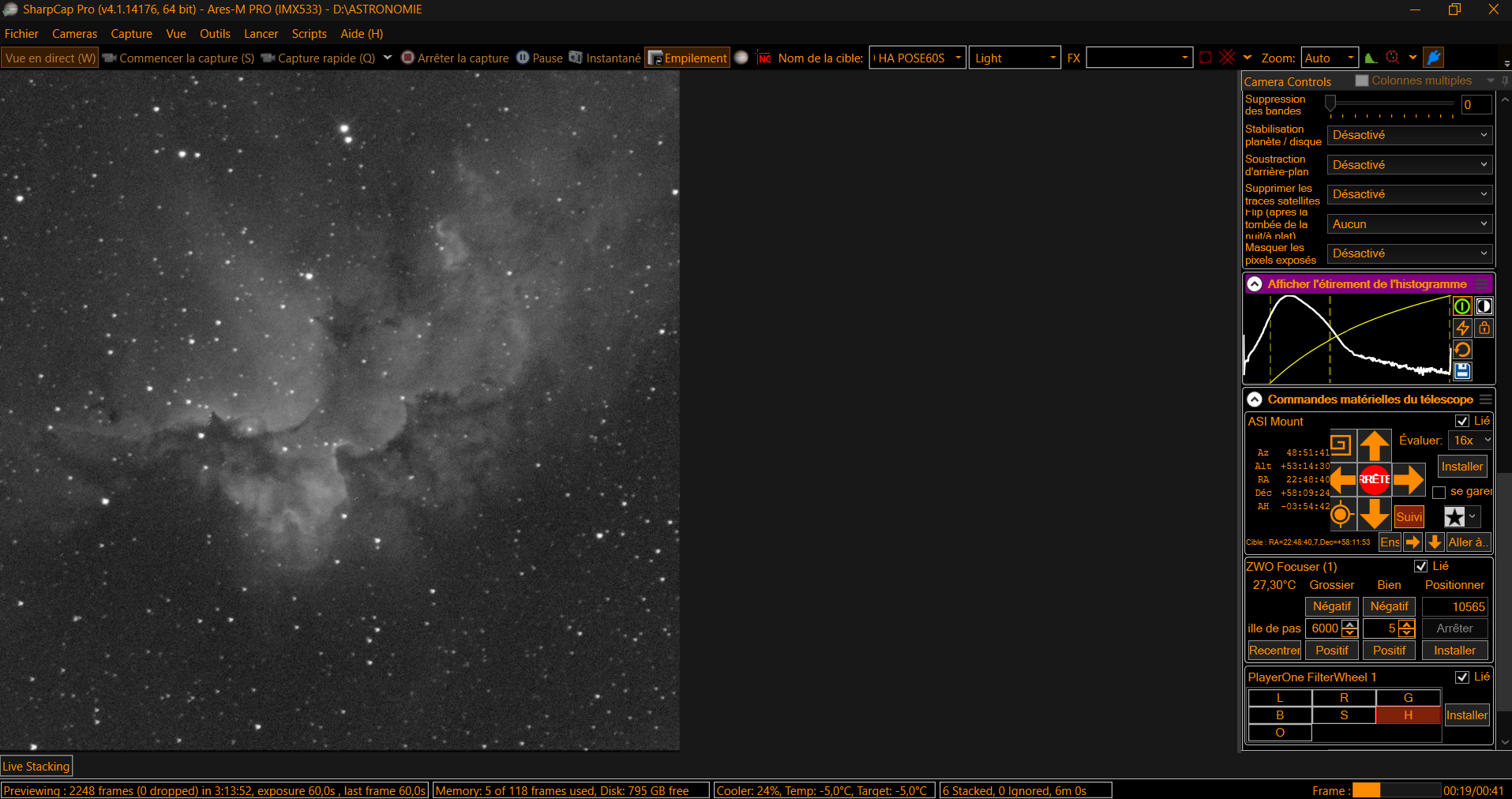Switch to the Live Stacking tab

tap(36, 766)
